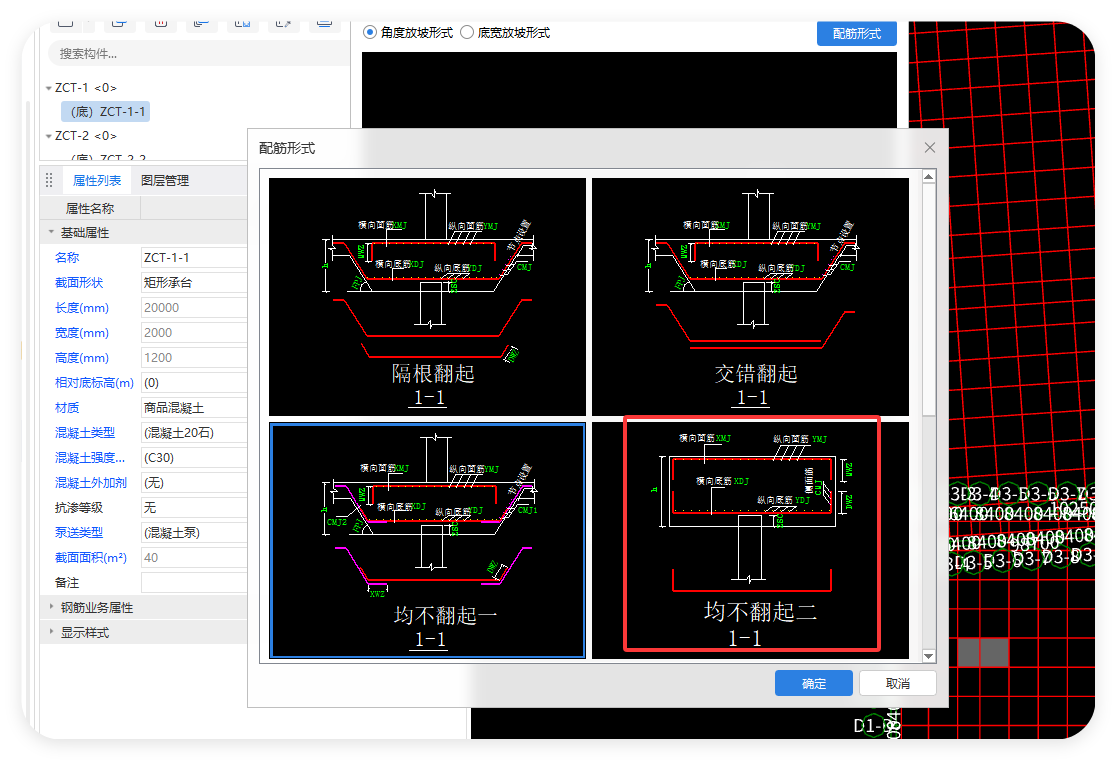Image resolution: width=1116 pixels, height=760 pixels.
Task: Click the 高度 value 1200
Action: pyautogui.click(x=194, y=357)
